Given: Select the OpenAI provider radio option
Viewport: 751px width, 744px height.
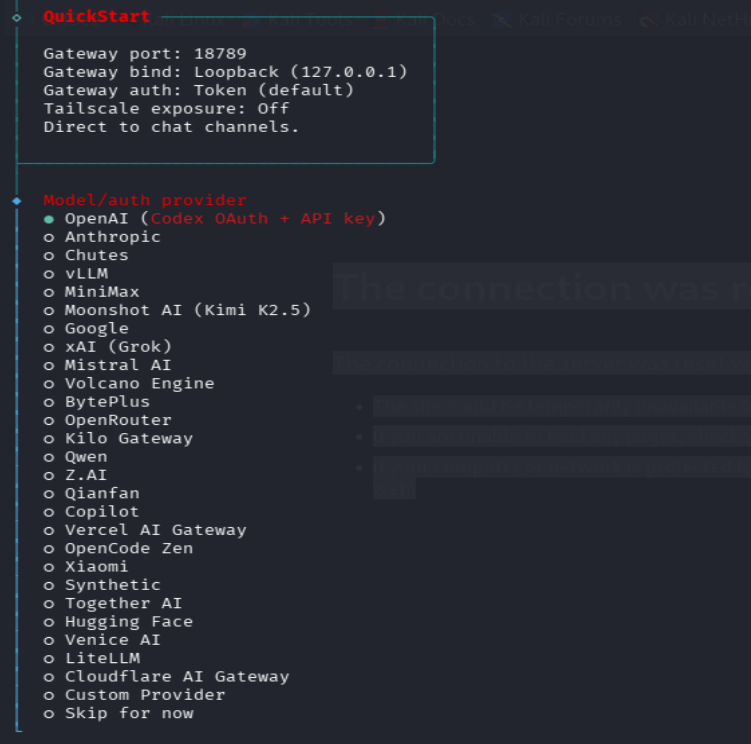Looking at the screenshot, I should (215, 219).
